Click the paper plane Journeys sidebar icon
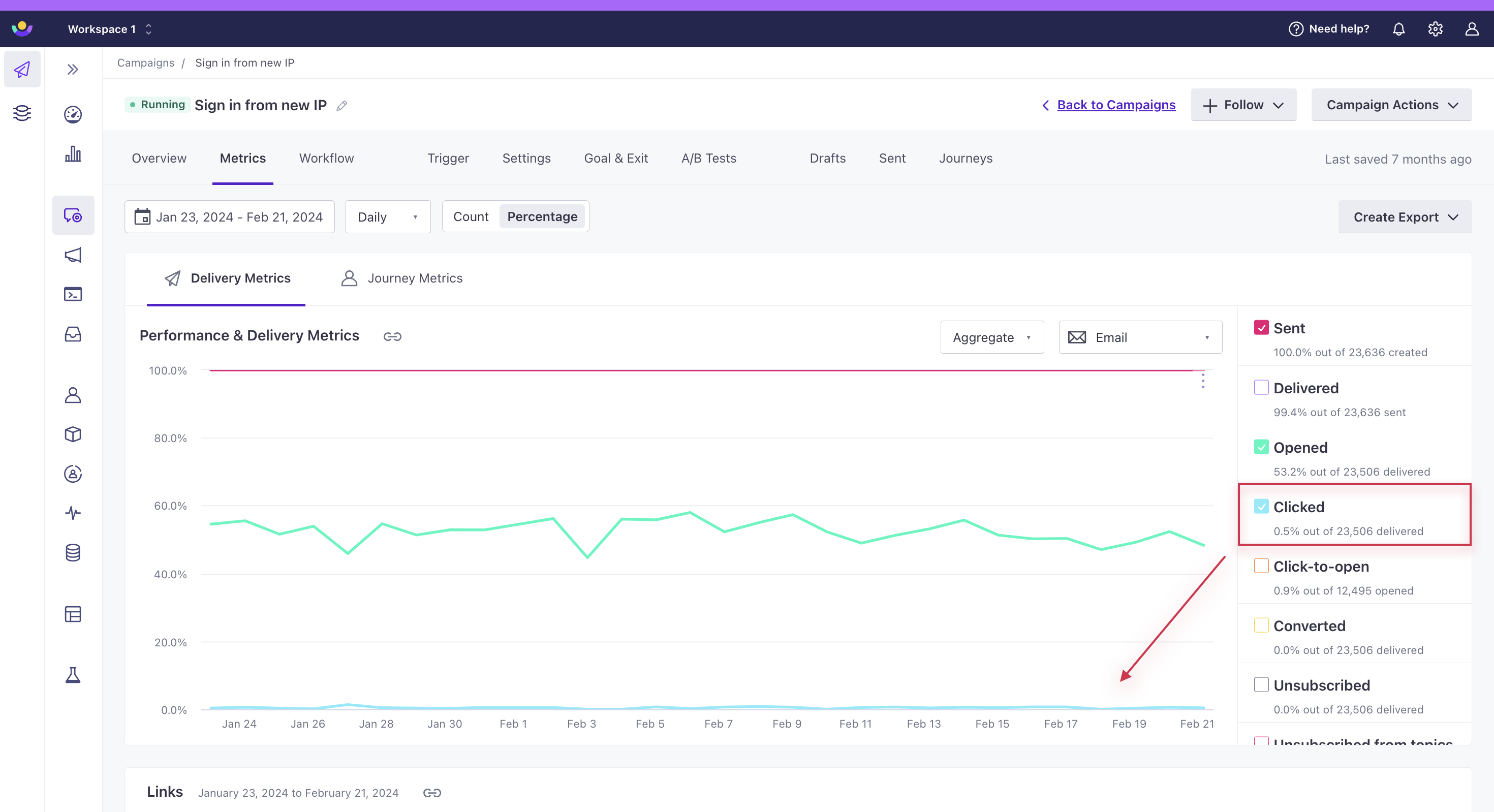The image size is (1494, 812). [22, 70]
